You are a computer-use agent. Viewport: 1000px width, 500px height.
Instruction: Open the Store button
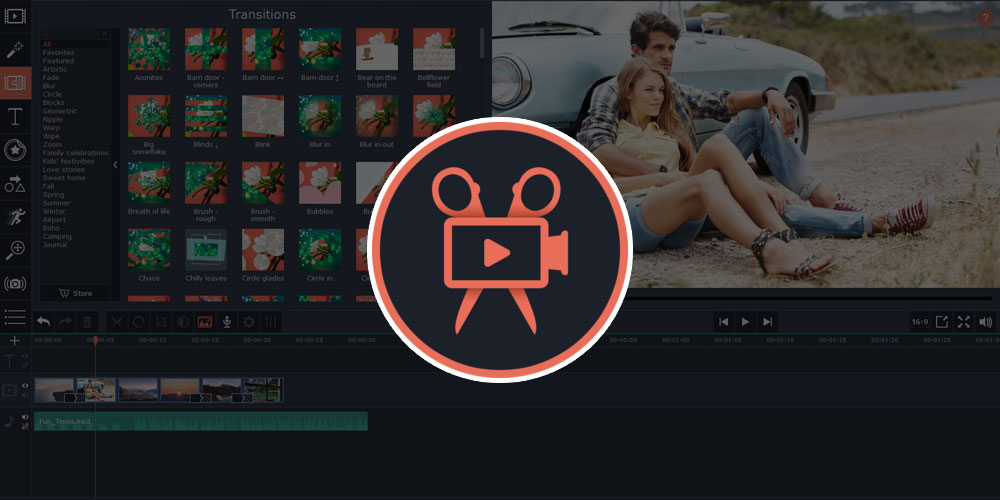click(75, 293)
